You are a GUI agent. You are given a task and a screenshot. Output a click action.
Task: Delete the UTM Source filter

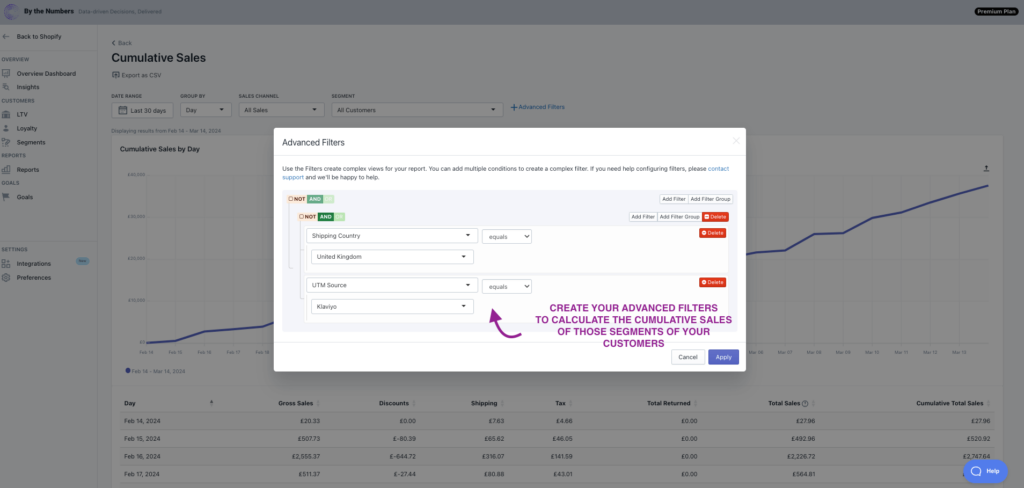pyautogui.click(x=712, y=282)
